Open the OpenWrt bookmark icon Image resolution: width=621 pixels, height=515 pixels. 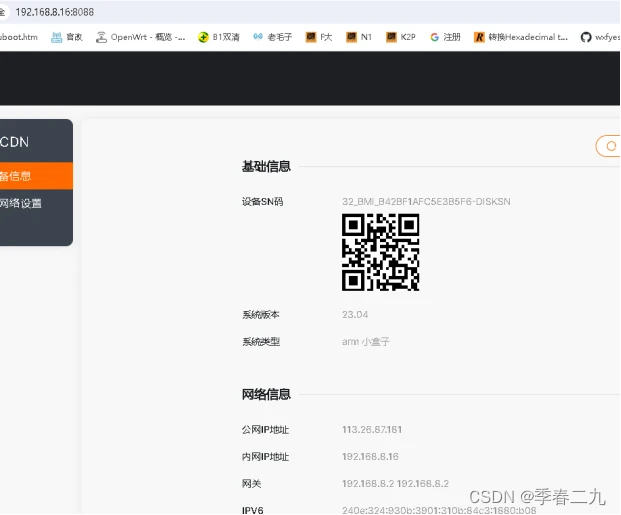click(101, 37)
